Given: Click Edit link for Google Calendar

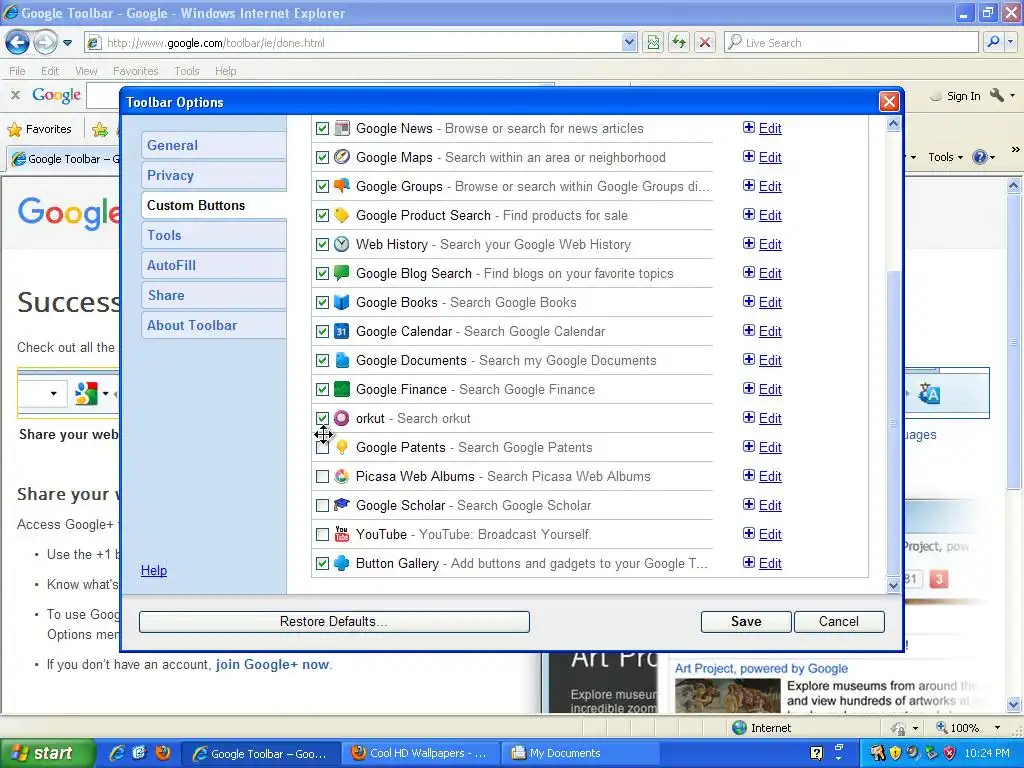Looking at the screenshot, I should 770,331.
